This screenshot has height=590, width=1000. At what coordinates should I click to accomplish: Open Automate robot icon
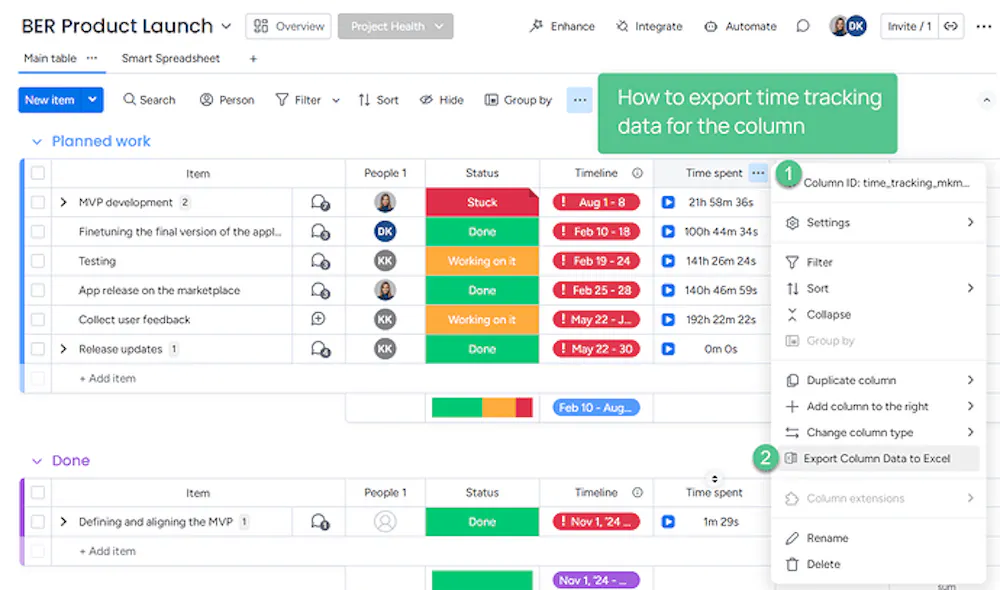click(710, 27)
